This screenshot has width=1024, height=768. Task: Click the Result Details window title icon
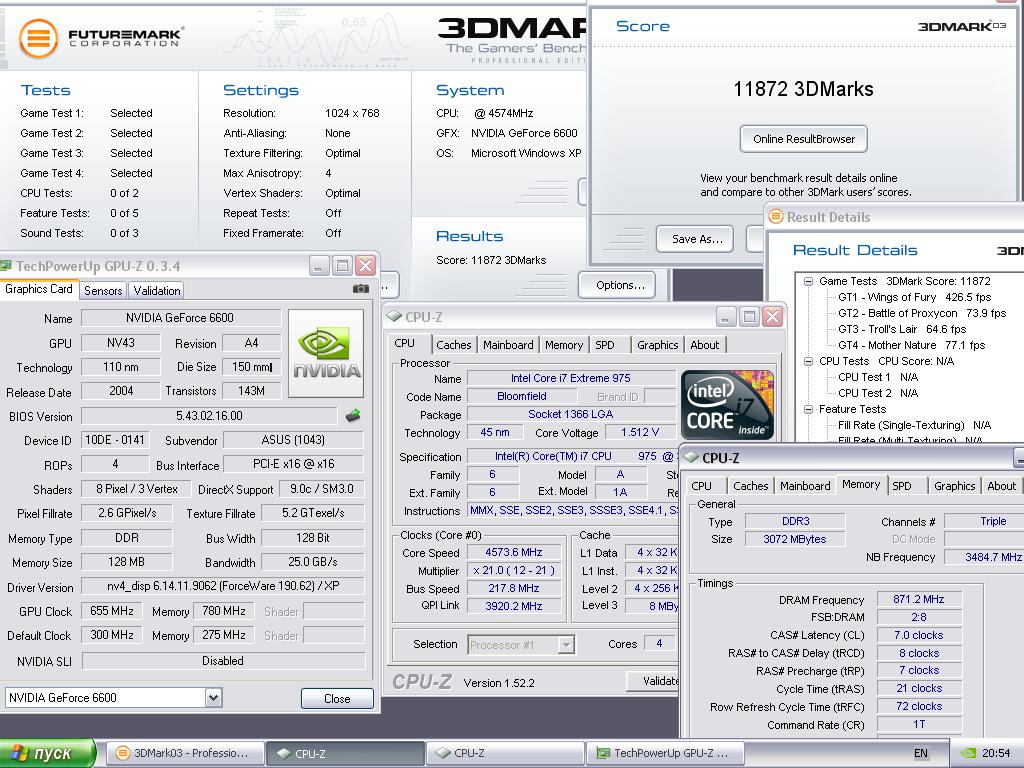click(776, 216)
